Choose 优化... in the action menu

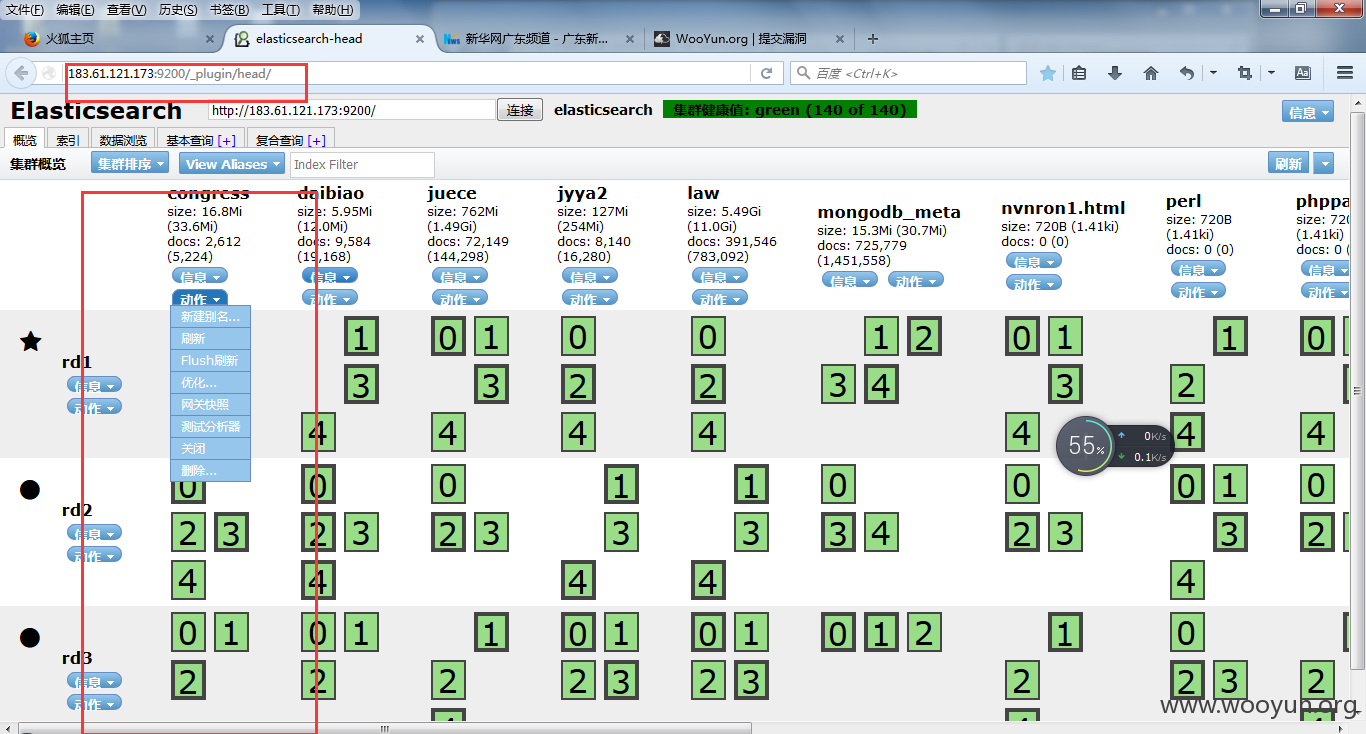(210, 383)
